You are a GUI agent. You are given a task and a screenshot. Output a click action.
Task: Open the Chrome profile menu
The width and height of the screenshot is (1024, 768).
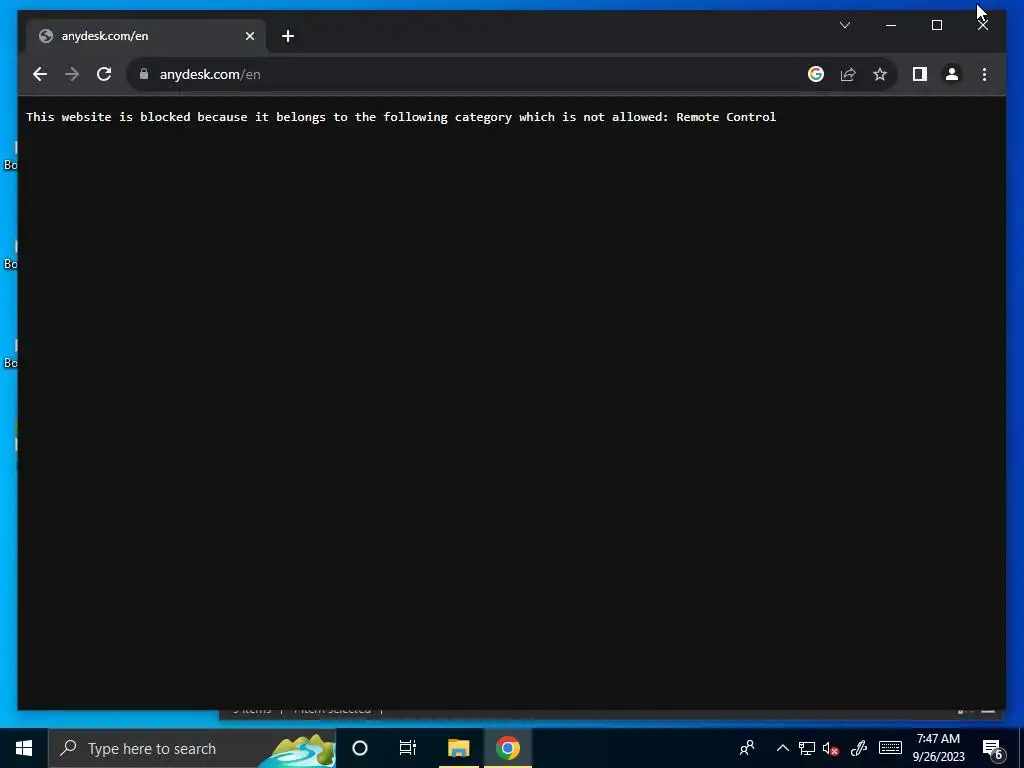point(952,74)
